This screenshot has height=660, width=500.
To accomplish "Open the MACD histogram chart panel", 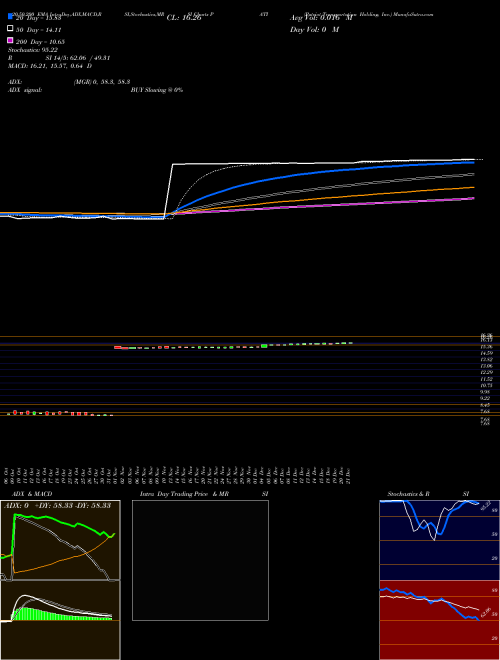I will tap(60, 620).
